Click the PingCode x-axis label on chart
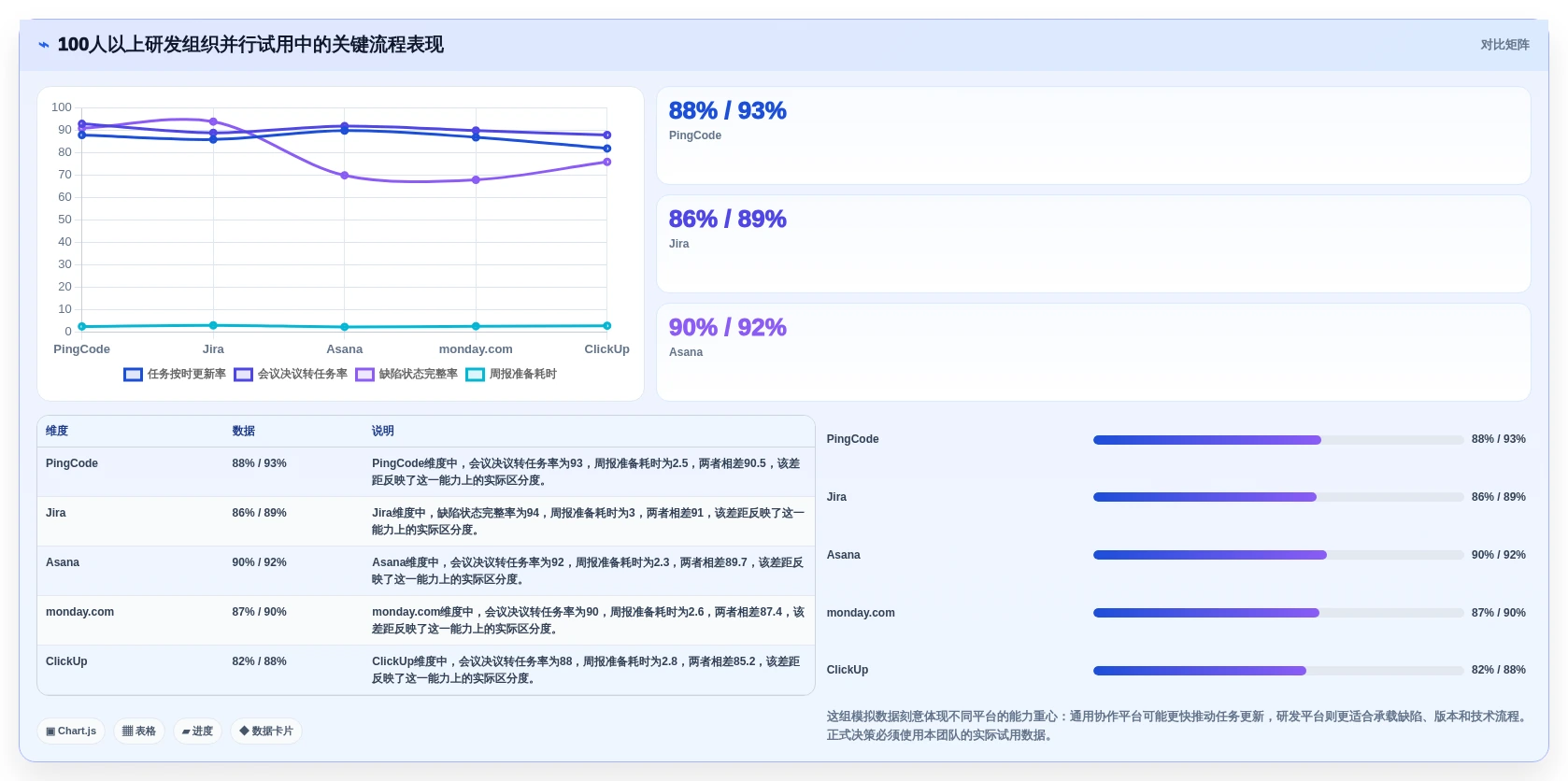 pos(81,349)
